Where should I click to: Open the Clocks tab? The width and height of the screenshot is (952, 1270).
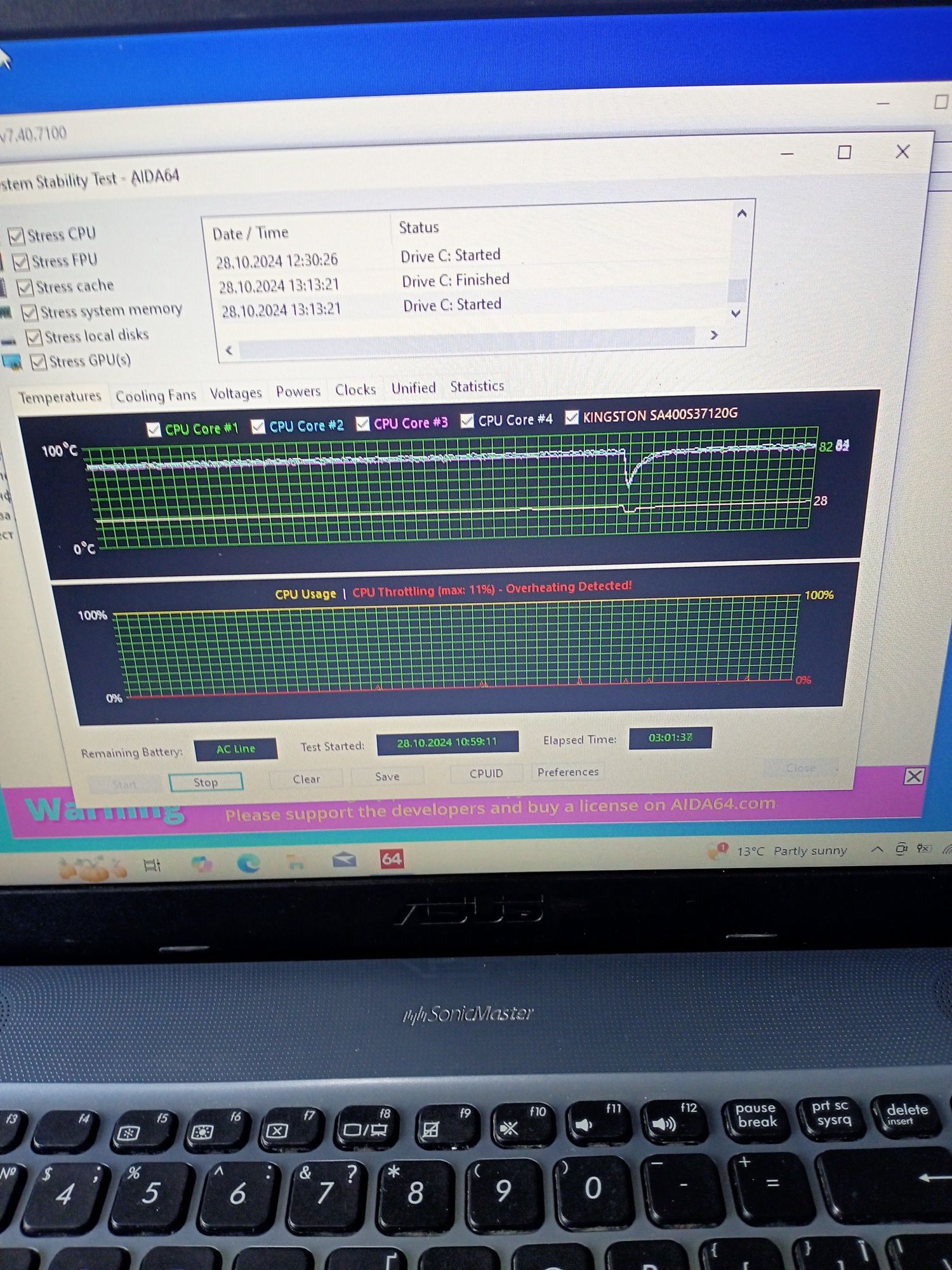(x=355, y=389)
